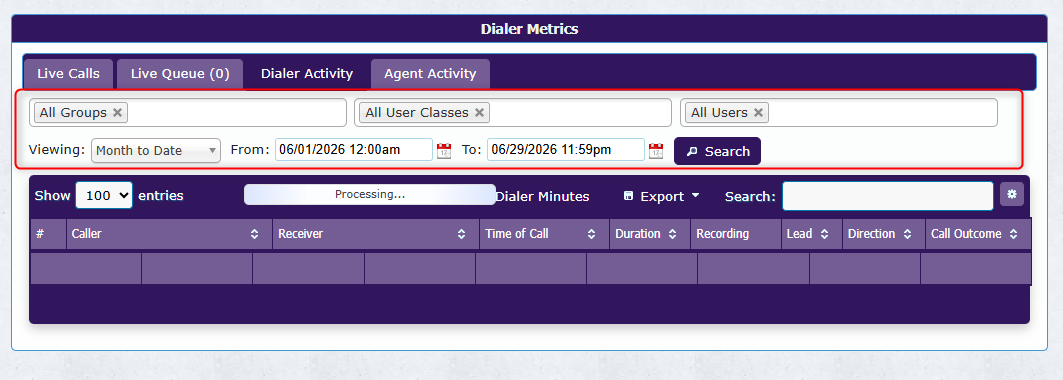
Task: Expand the Export dropdown menu
Action: [x=662, y=196]
